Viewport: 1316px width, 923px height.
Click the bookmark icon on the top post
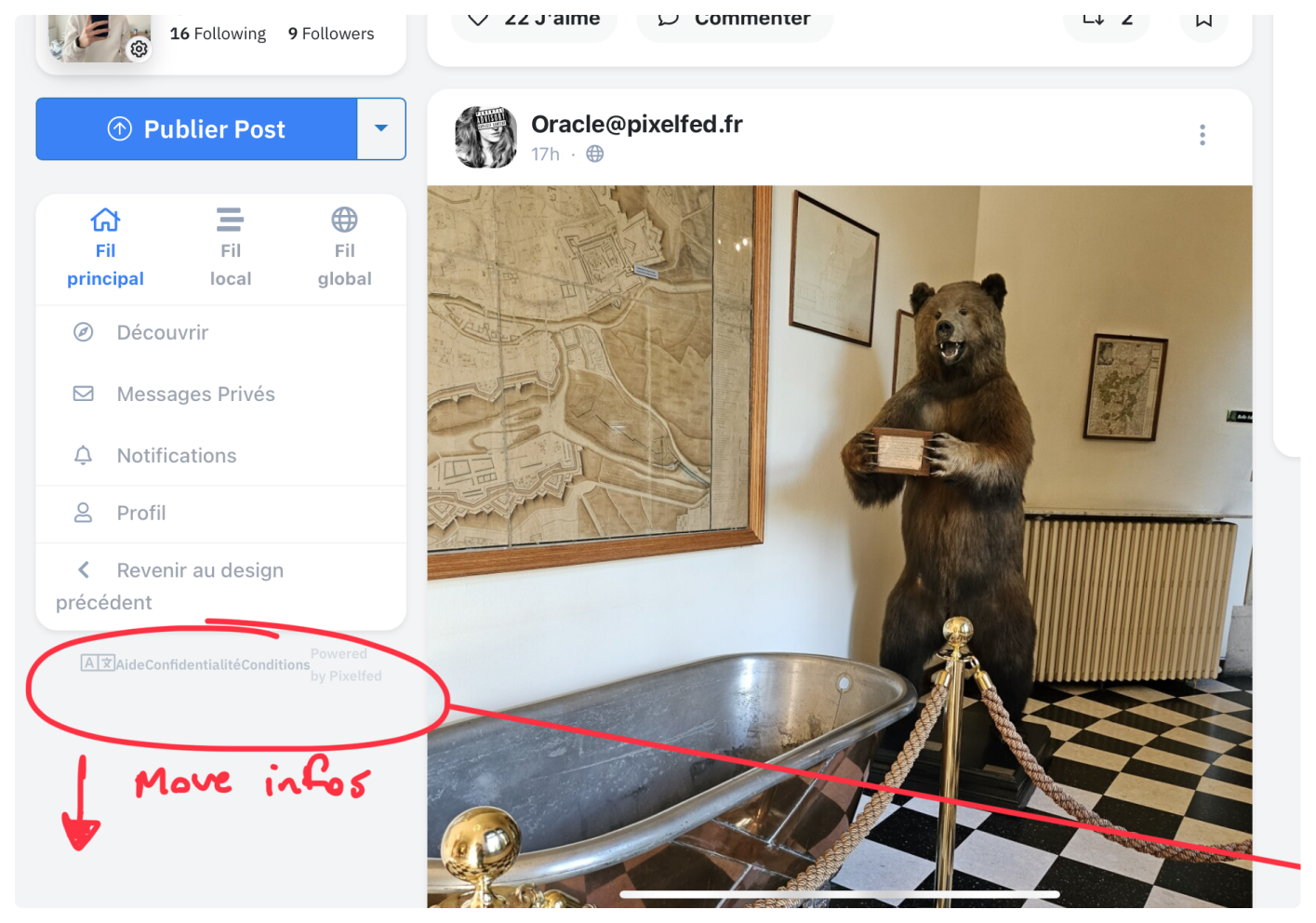pos(1203,20)
